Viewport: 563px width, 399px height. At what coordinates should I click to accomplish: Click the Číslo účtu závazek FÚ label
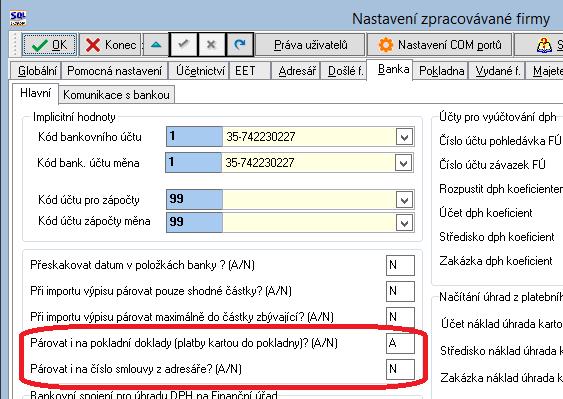(492, 165)
